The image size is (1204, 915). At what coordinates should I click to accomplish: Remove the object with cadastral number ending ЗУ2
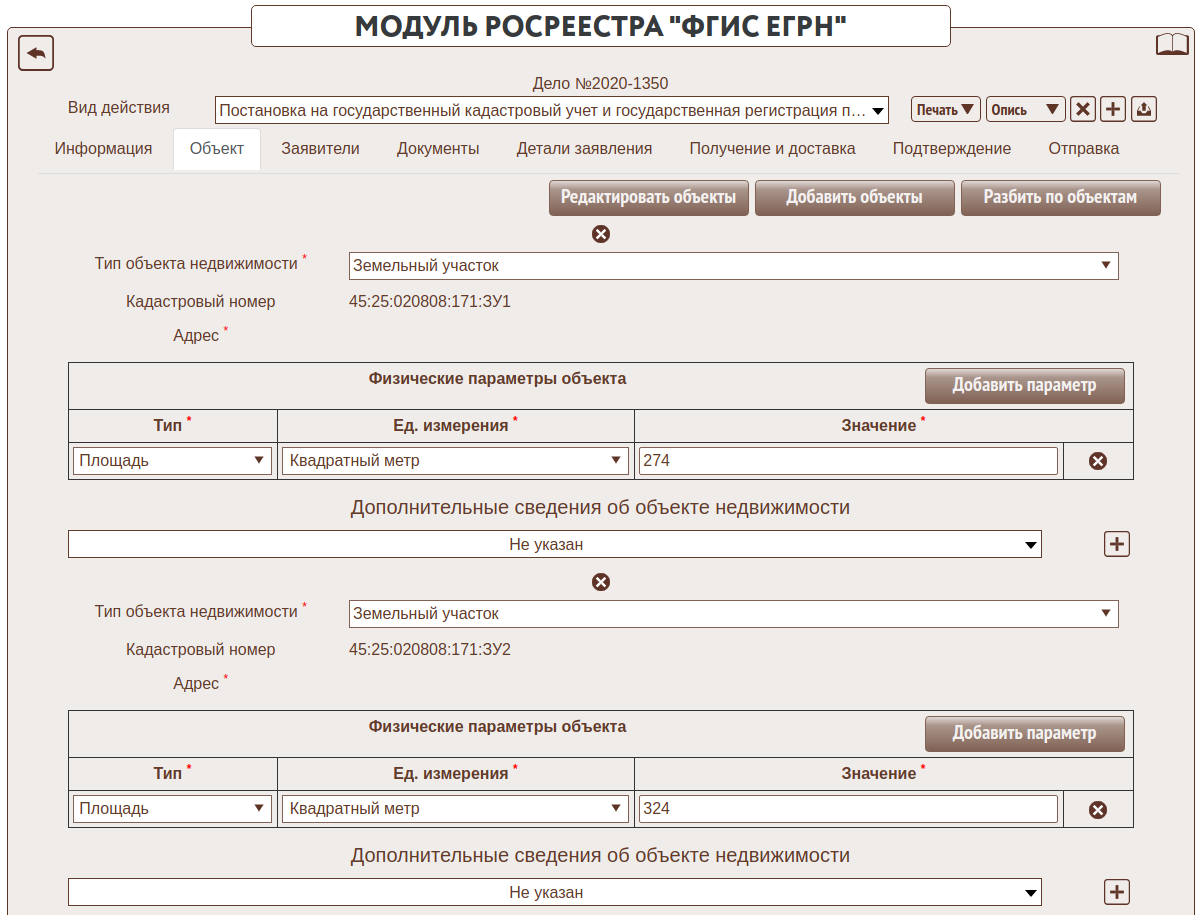601,582
